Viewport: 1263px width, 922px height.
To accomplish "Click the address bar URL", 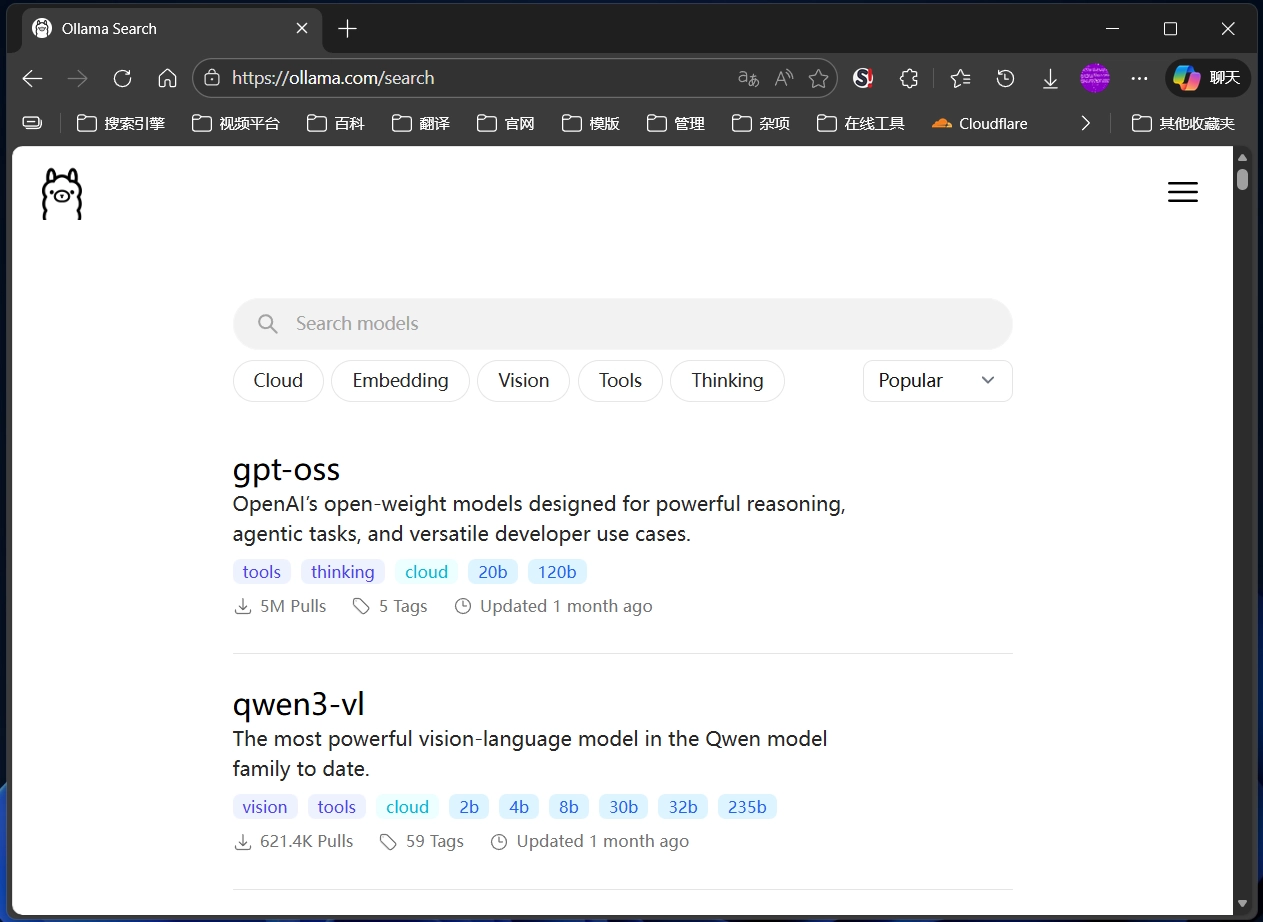I will pos(333,78).
